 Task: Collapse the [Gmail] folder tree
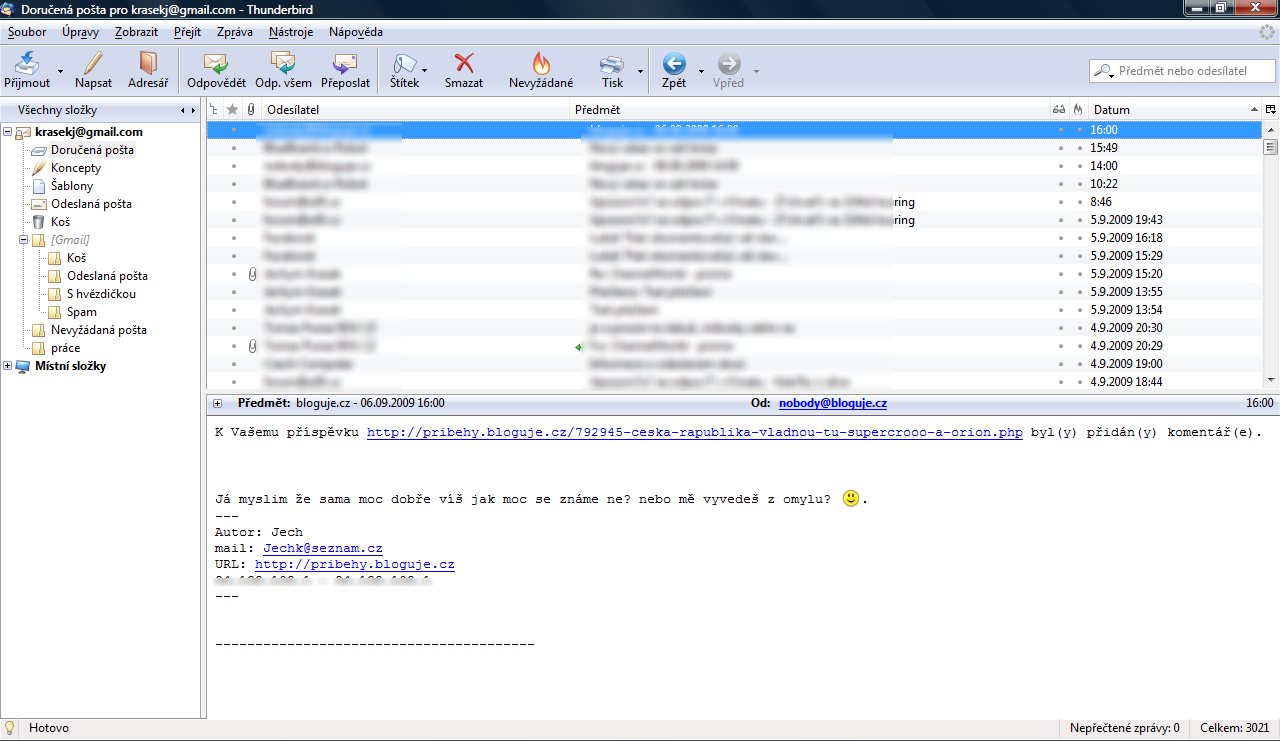coord(24,240)
